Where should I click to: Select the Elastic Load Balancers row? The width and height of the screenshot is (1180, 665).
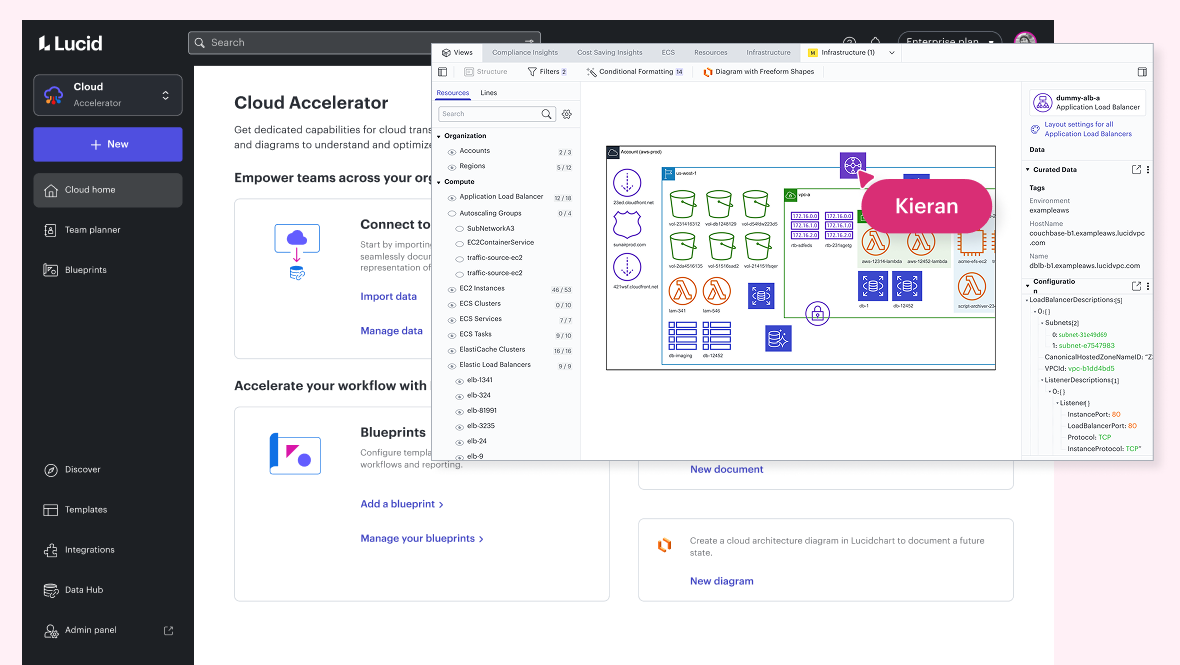tap(508, 366)
